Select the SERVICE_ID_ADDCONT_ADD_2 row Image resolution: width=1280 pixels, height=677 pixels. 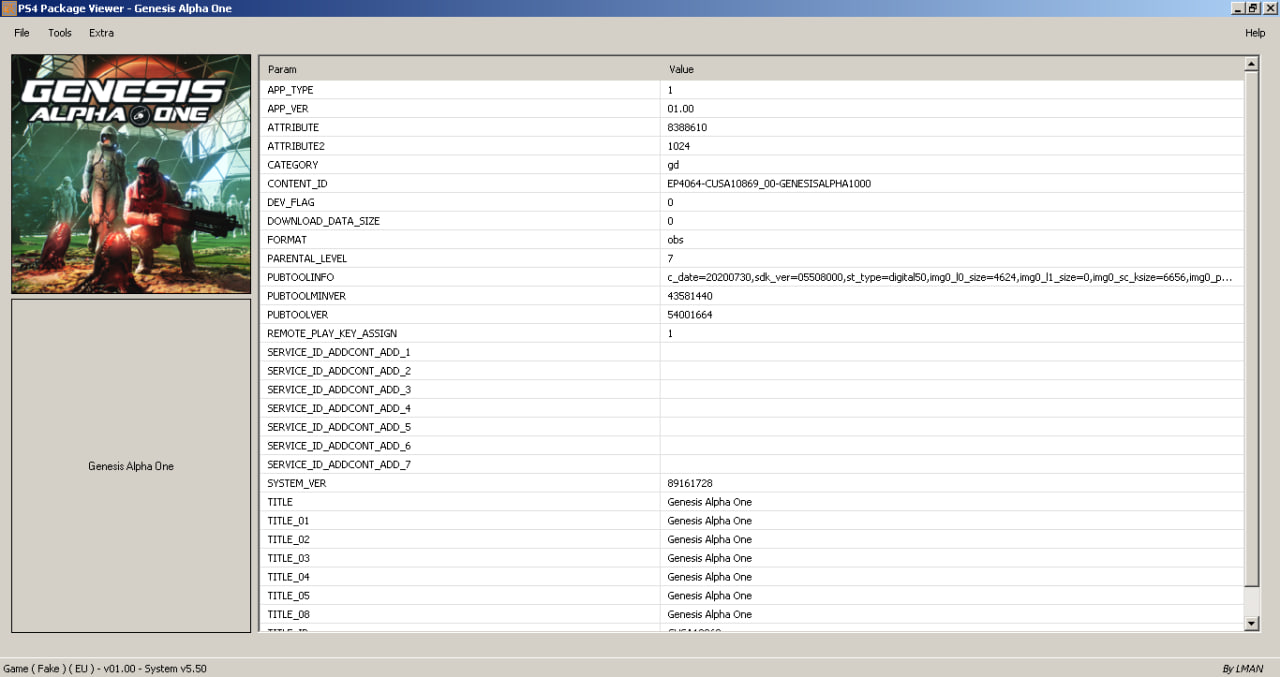pyautogui.click(x=752, y=371)
